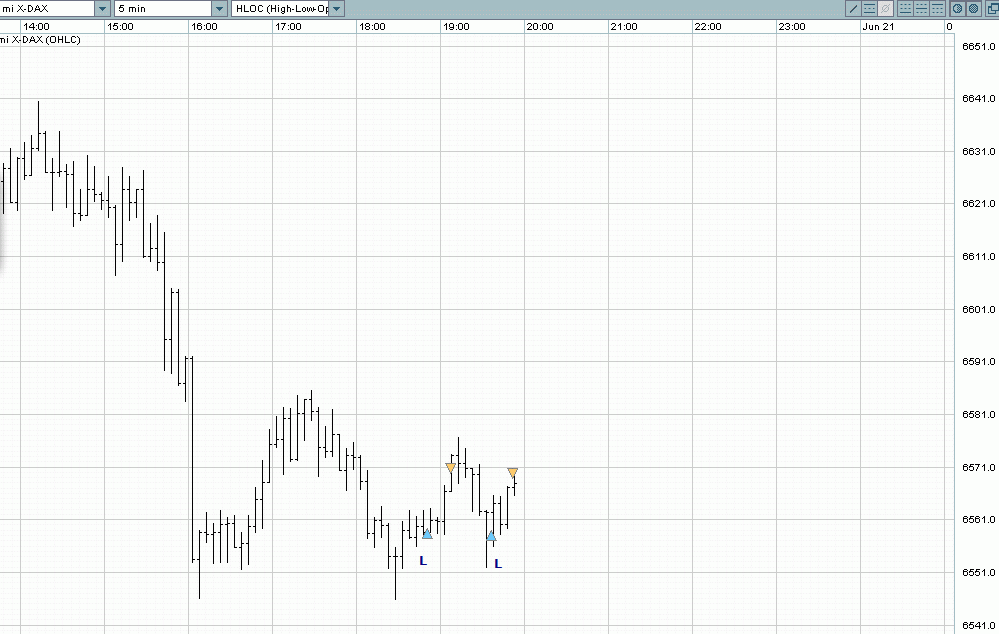Click the 22:00 time axis label
999x634 pixels.
coord(708,26)
